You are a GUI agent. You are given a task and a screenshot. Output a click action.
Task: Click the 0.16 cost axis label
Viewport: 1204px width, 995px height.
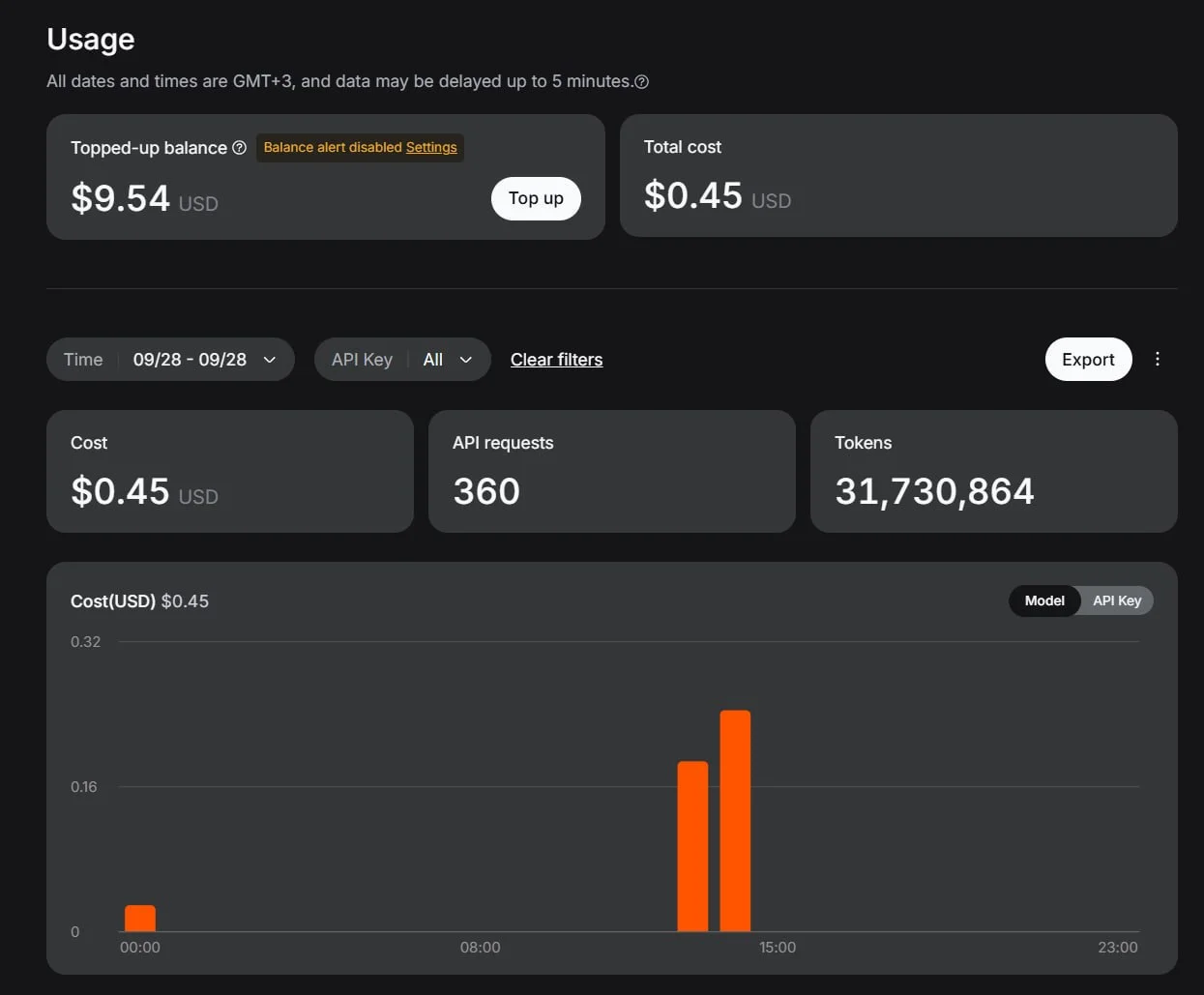point(84,787)
